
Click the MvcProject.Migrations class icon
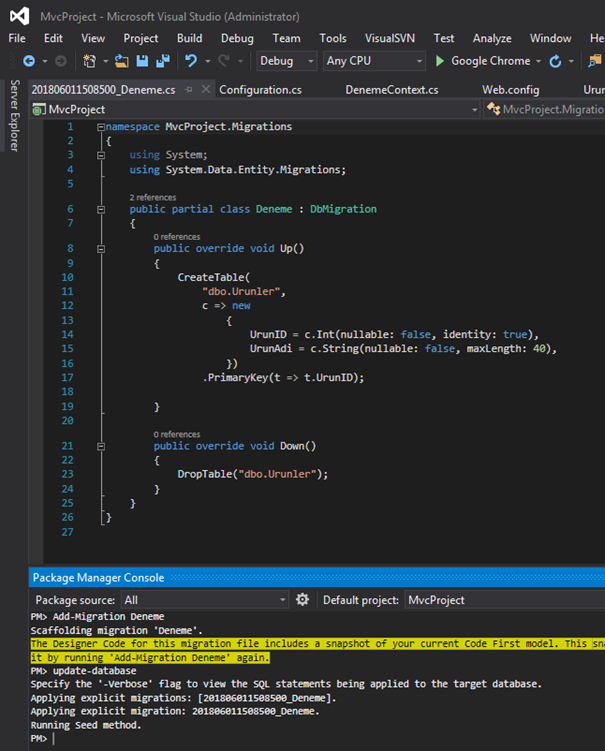[x=493, y=109]
